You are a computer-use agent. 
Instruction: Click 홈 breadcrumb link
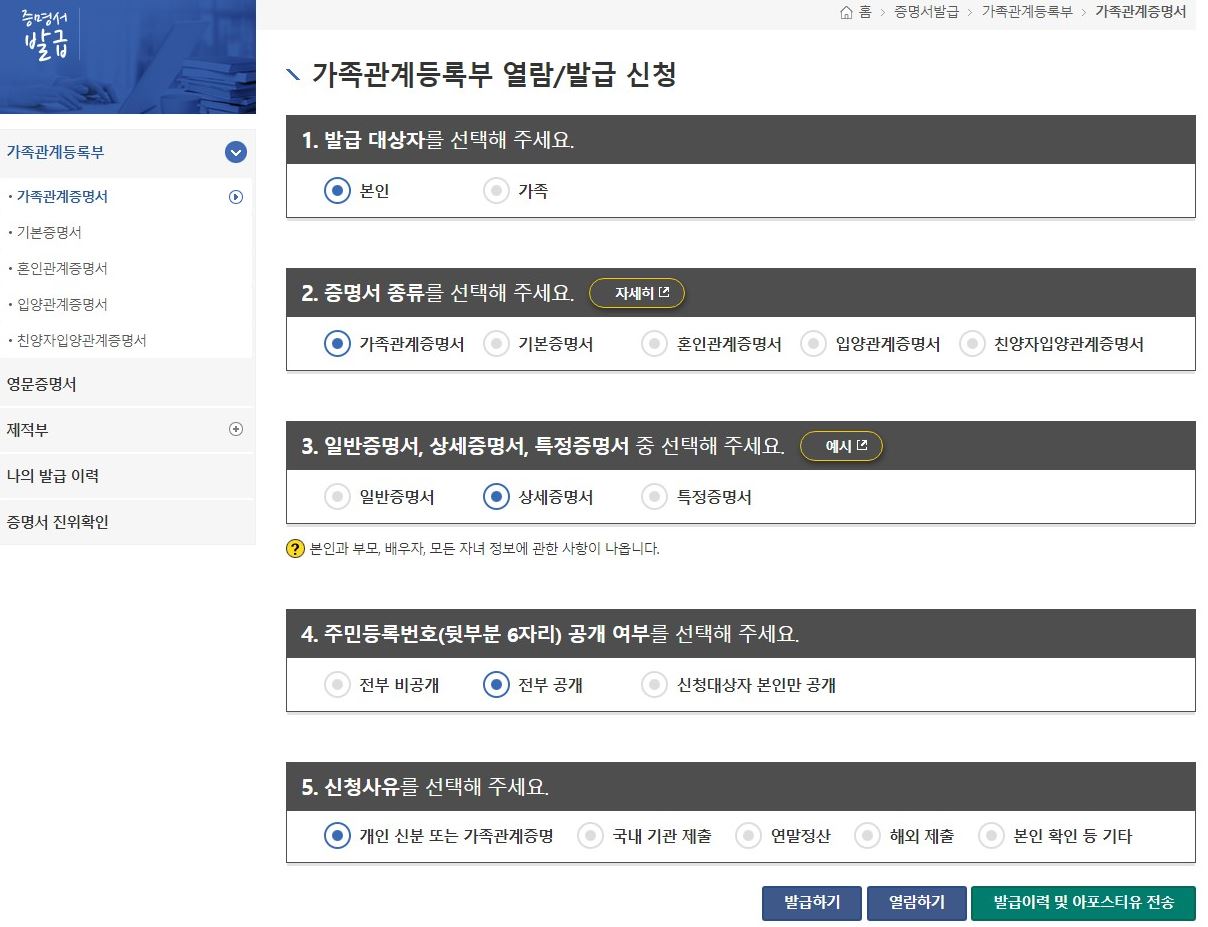tap(865, 12)
